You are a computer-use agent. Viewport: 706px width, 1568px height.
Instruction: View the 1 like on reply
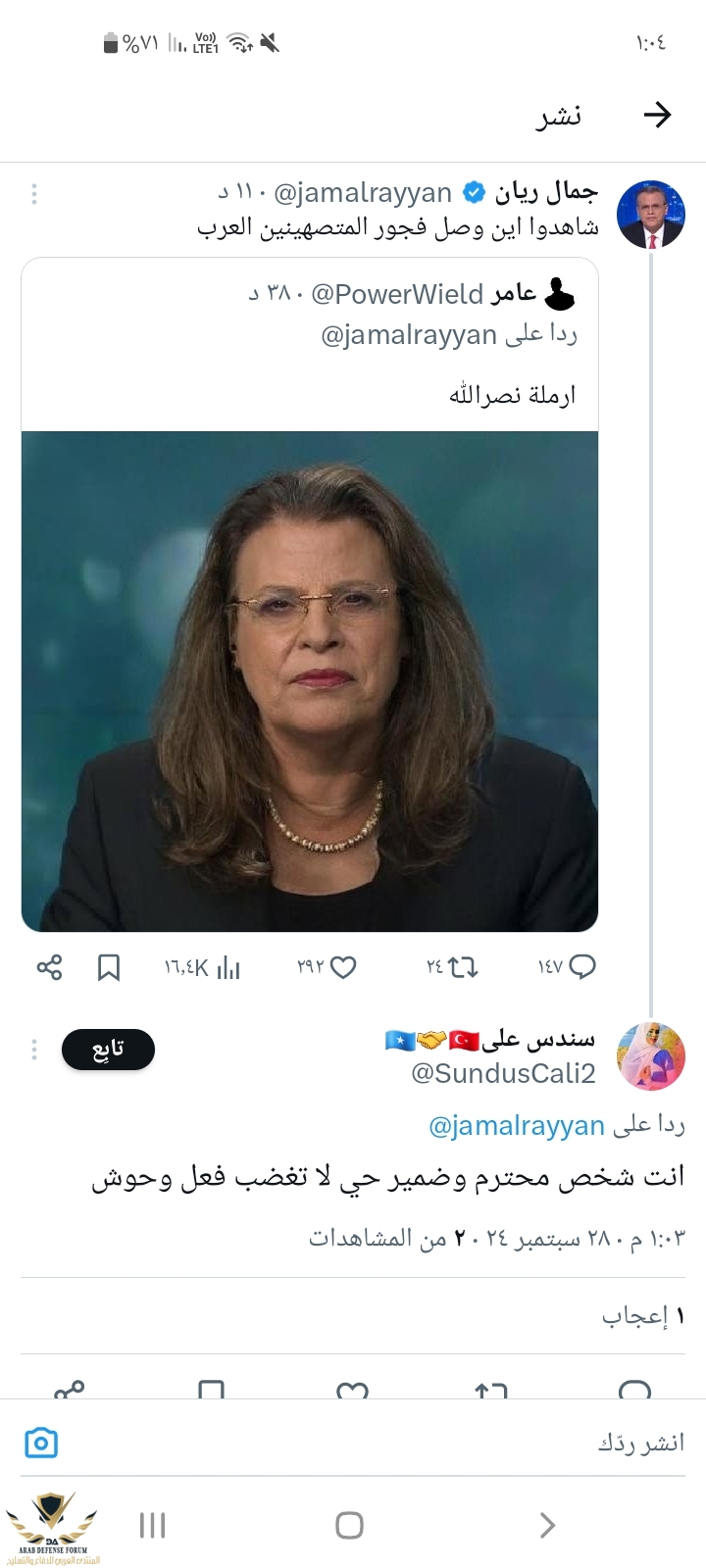(x=642, y=1316)
